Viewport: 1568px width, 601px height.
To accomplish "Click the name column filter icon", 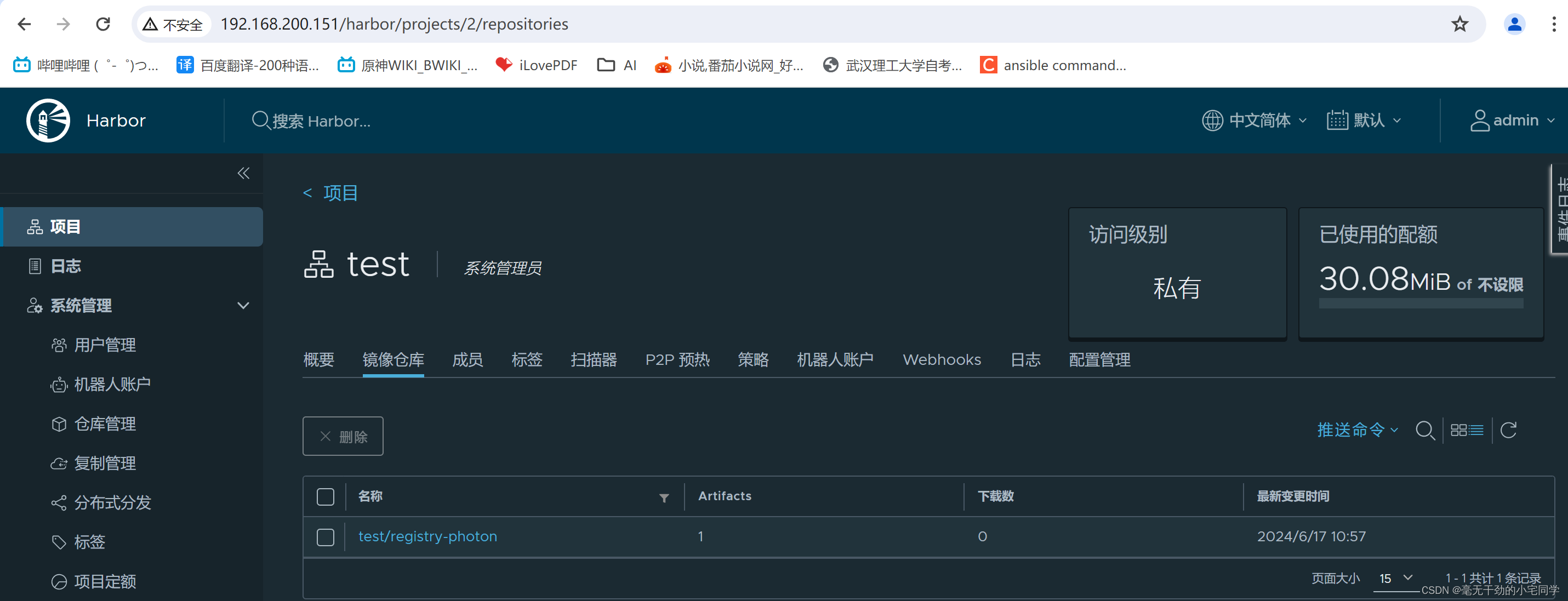I will click(664, 497).
